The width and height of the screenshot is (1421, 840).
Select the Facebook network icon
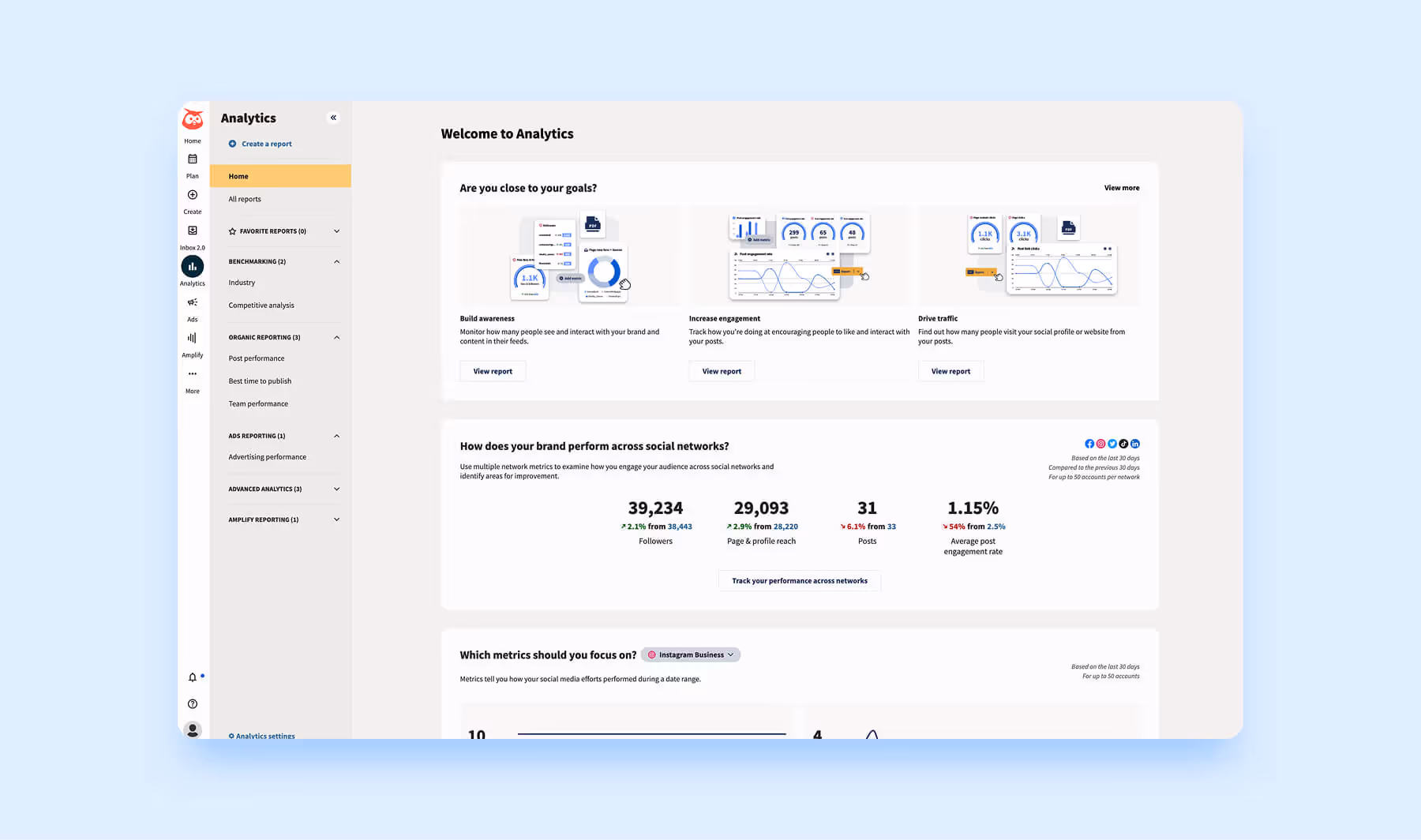pos(1089,444)
